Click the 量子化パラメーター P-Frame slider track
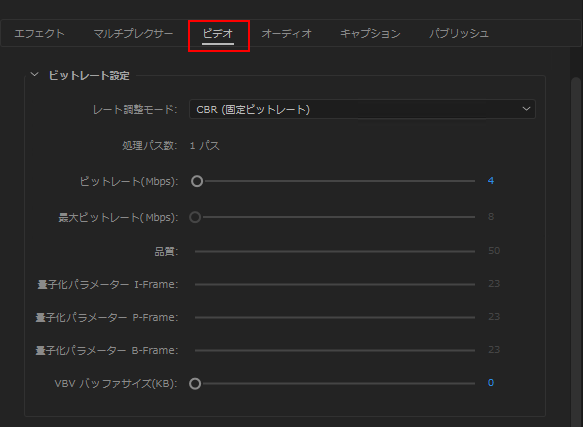583x427 pixels. point(335,318)
